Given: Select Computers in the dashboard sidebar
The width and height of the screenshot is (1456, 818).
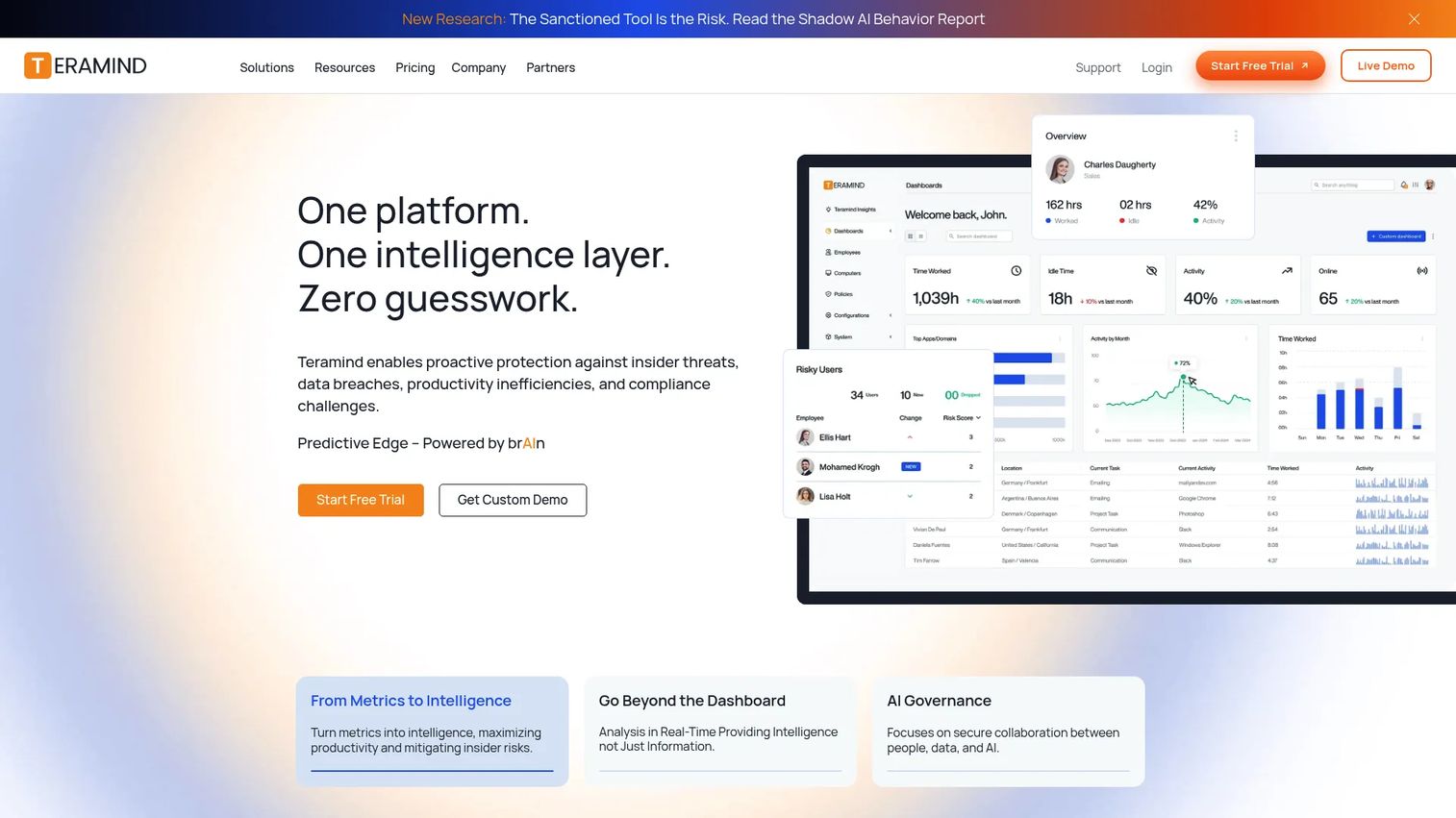Looking at the screenshot, I should pyautogui.click(x=843, y=273).
